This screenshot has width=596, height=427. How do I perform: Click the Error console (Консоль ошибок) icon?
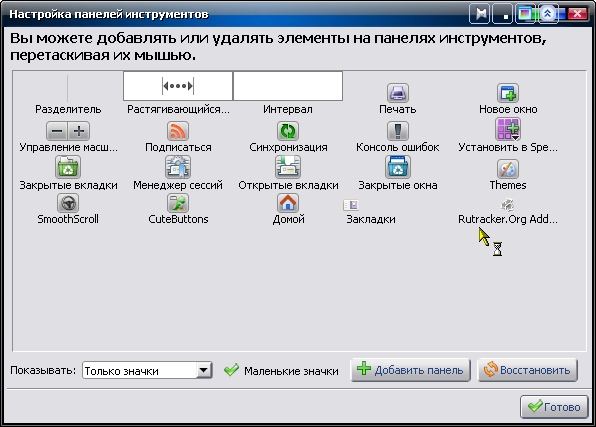pyautogui.click(x=398, y=131)
